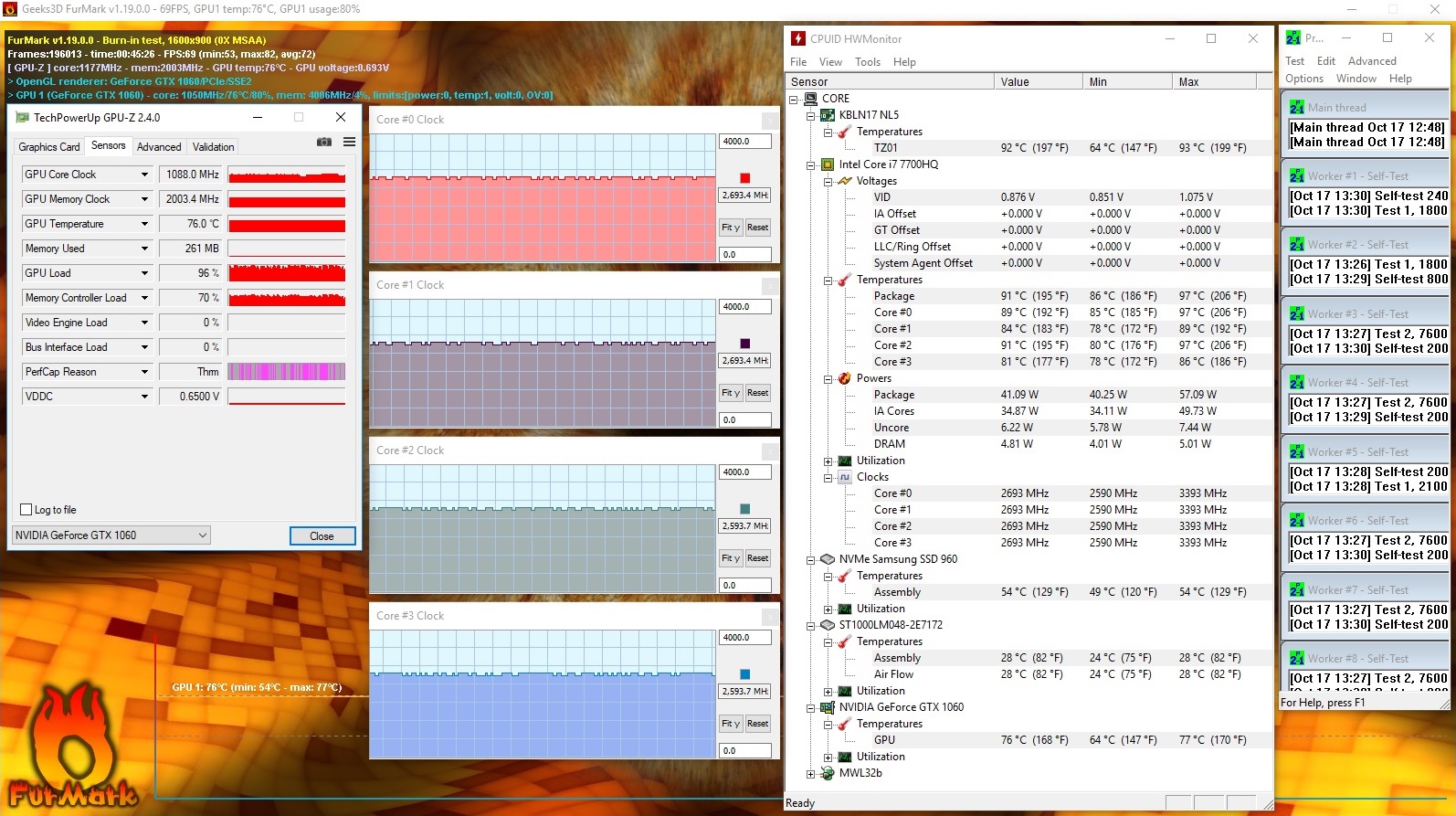
Task: Click the GPU-Z title bar app icon
Action: coord(22,117)
